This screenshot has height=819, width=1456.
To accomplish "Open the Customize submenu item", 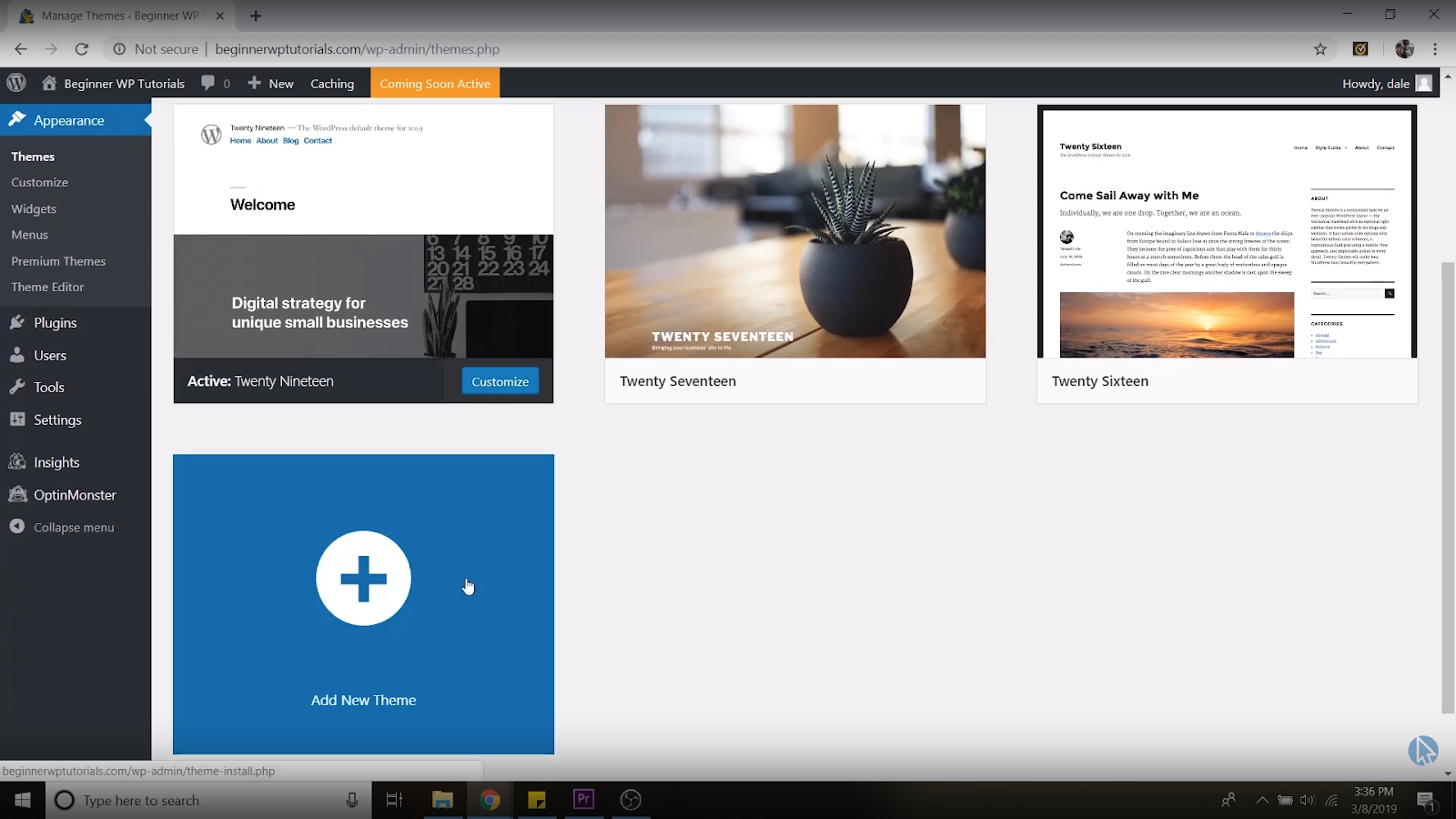I will [39, 182].
